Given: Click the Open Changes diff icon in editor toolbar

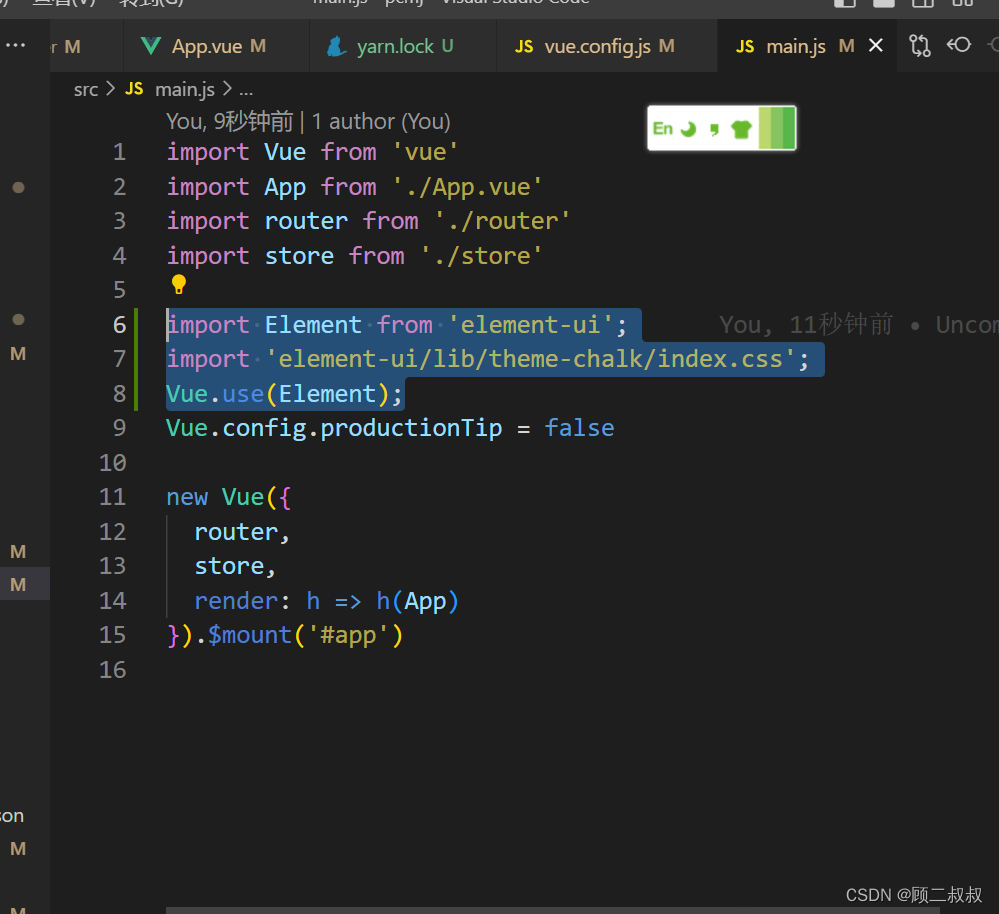Looking at the screenshot, I should [919, 45].
